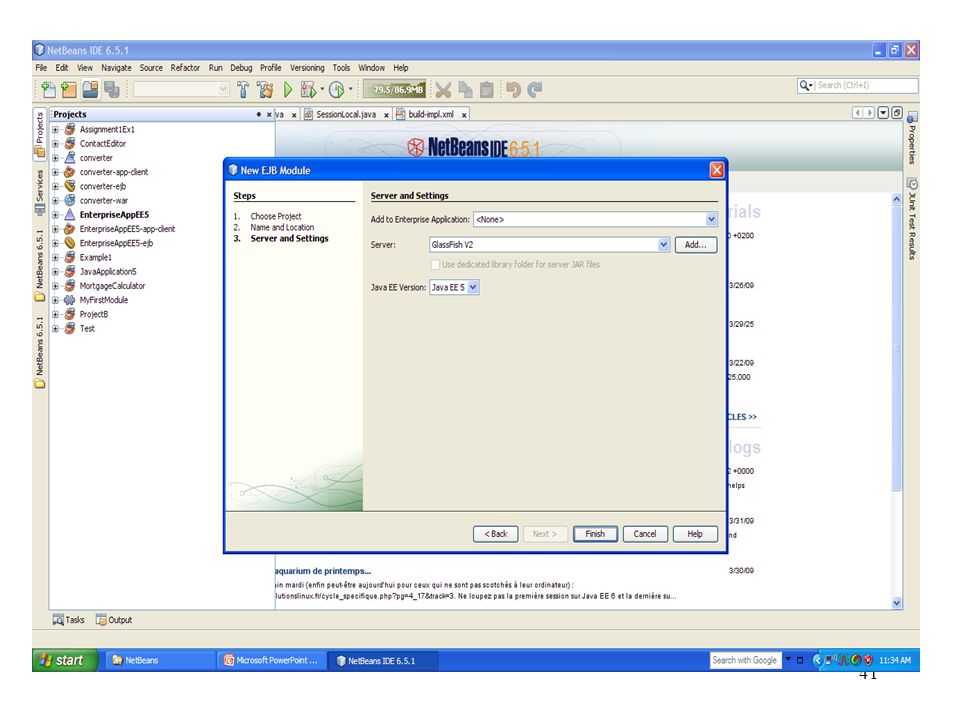Open the Properties side panel tab
Screen dimensions: 960x720
point(912,139)
